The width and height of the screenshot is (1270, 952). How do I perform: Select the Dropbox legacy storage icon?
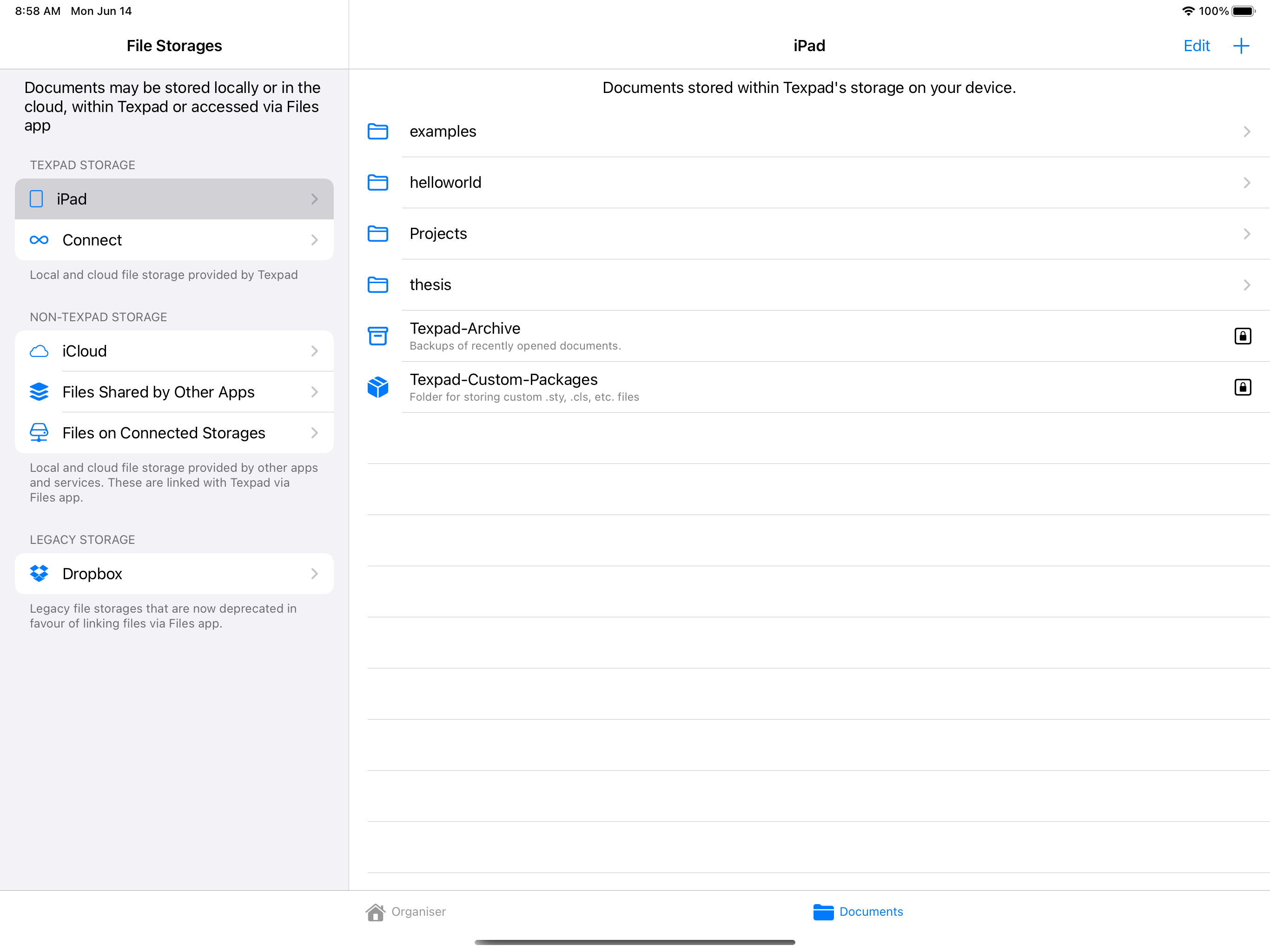(x=39, y=573)
